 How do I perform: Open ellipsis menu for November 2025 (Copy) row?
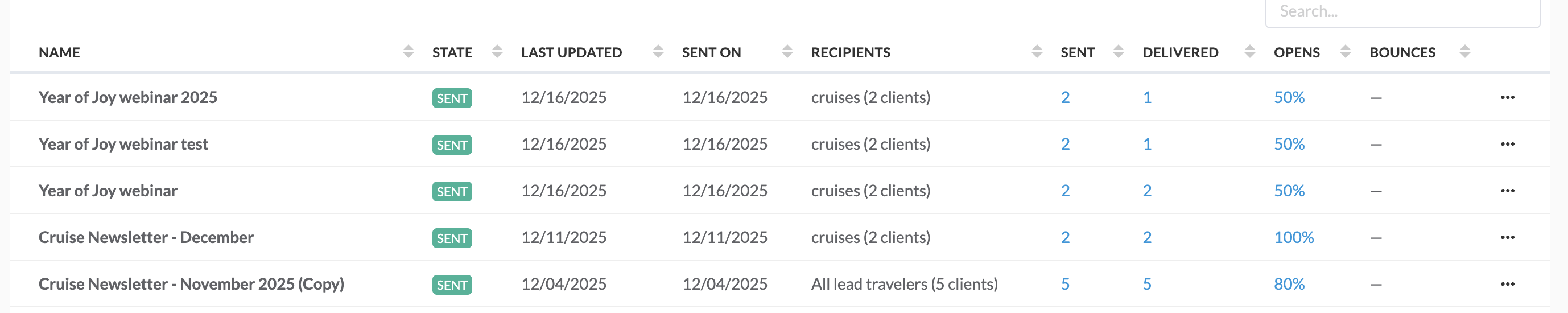1507,285
